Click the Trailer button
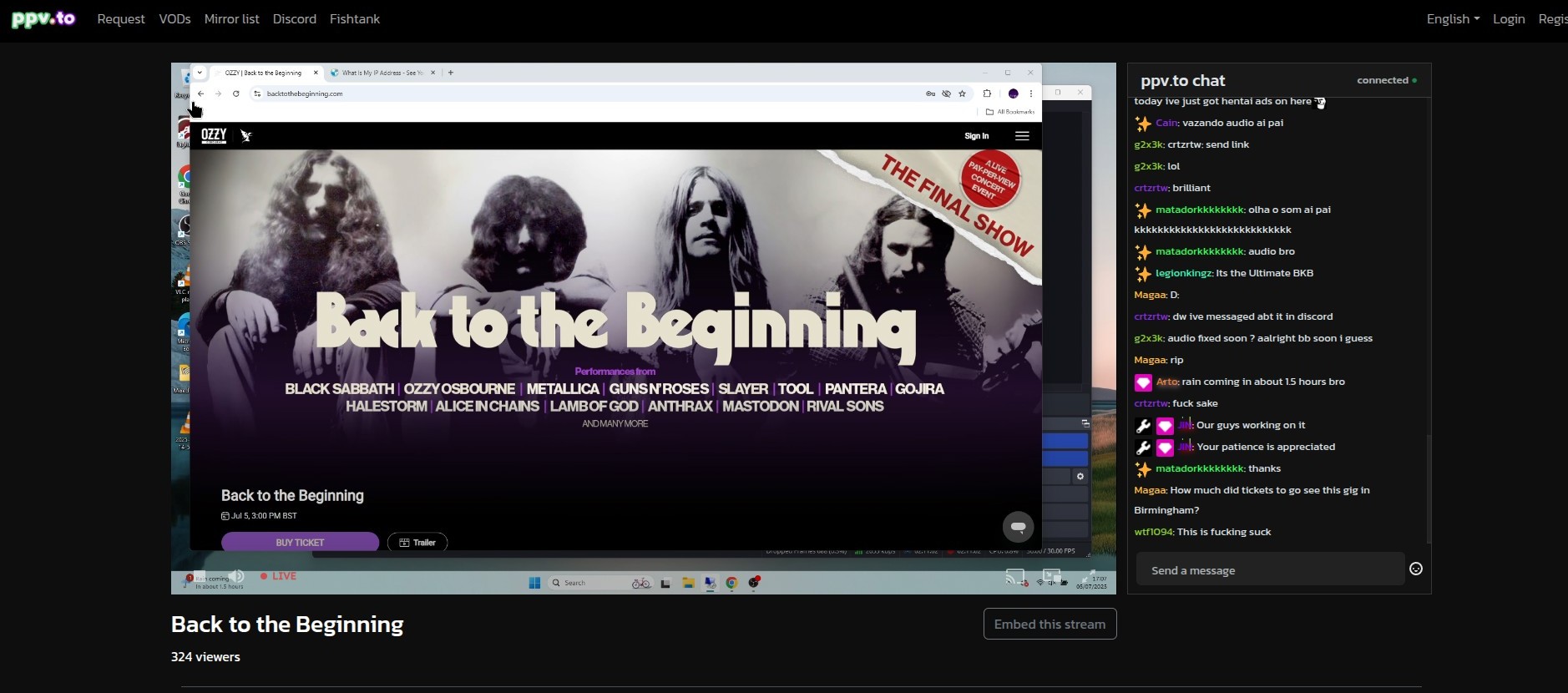Viewport: 1568px width, 693px height. [417, 543]
